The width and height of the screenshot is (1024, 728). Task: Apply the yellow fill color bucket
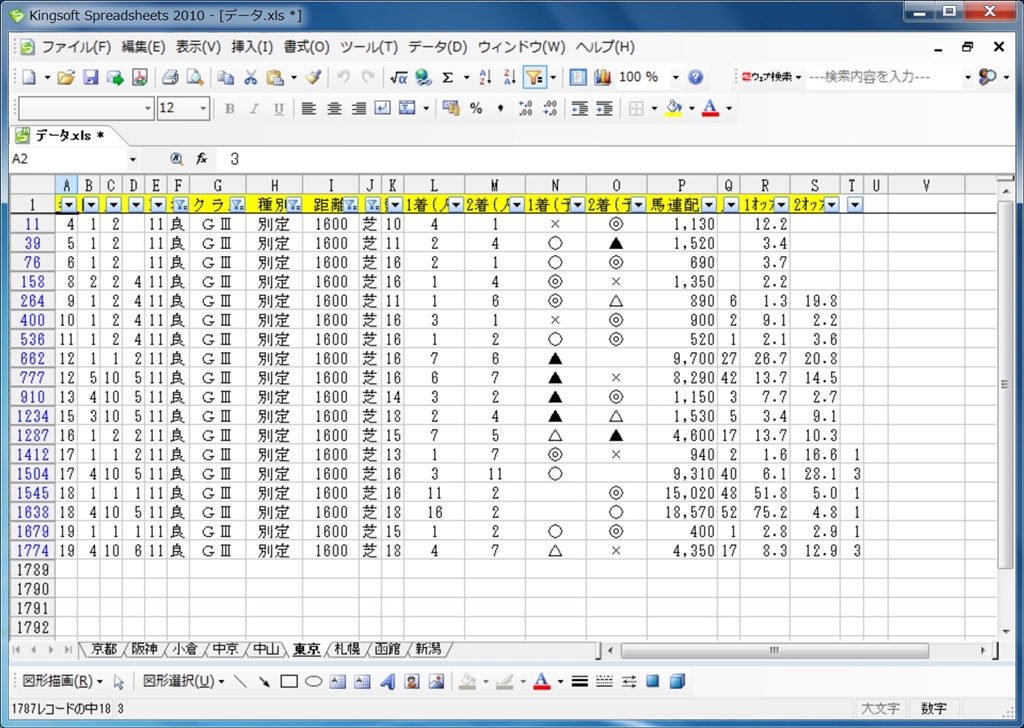point(674,108)
